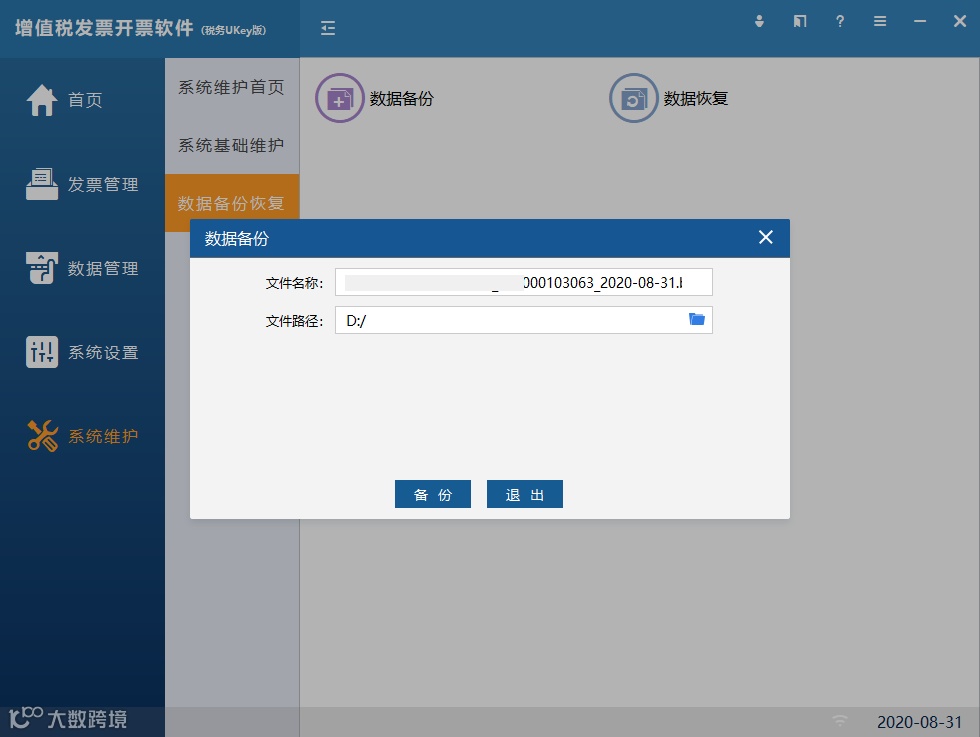Close the 数据备份 dialog
Viewport: 980px width, 737px height.
(x=766, y=238)
